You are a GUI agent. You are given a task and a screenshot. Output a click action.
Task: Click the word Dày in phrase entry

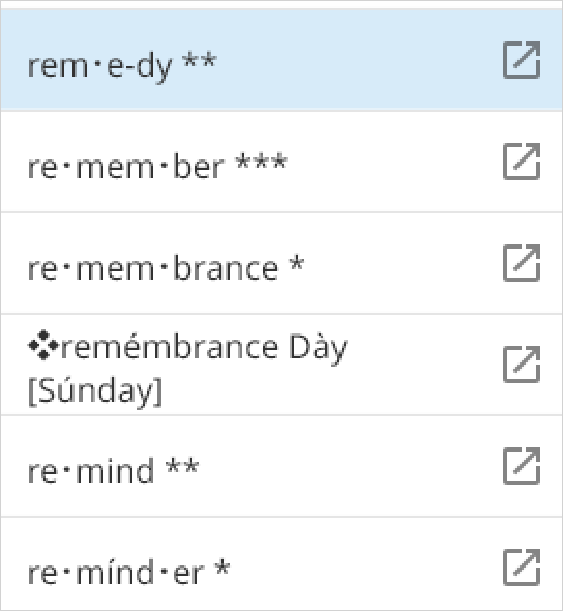[x=318, y=348]
